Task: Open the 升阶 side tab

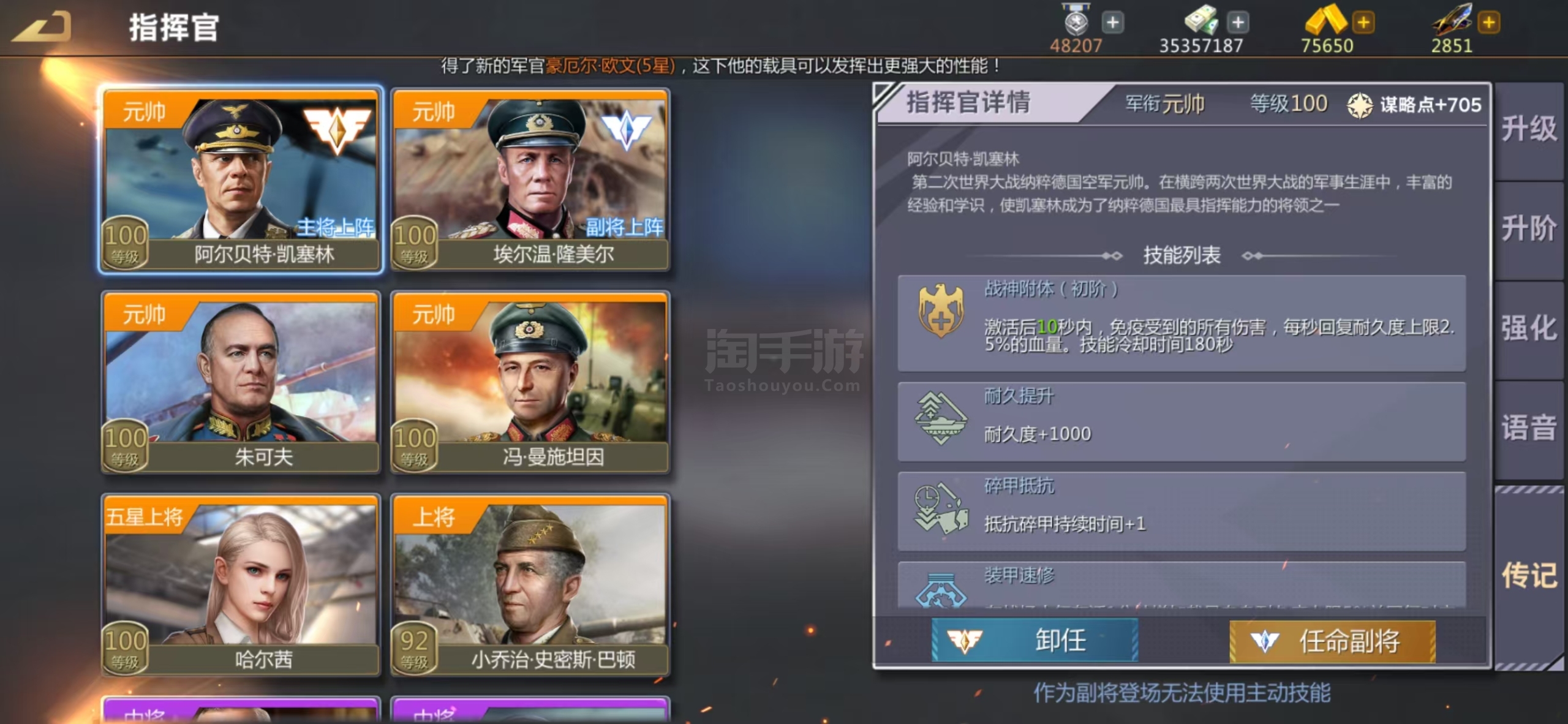Action: click(x=1529, y=230)
